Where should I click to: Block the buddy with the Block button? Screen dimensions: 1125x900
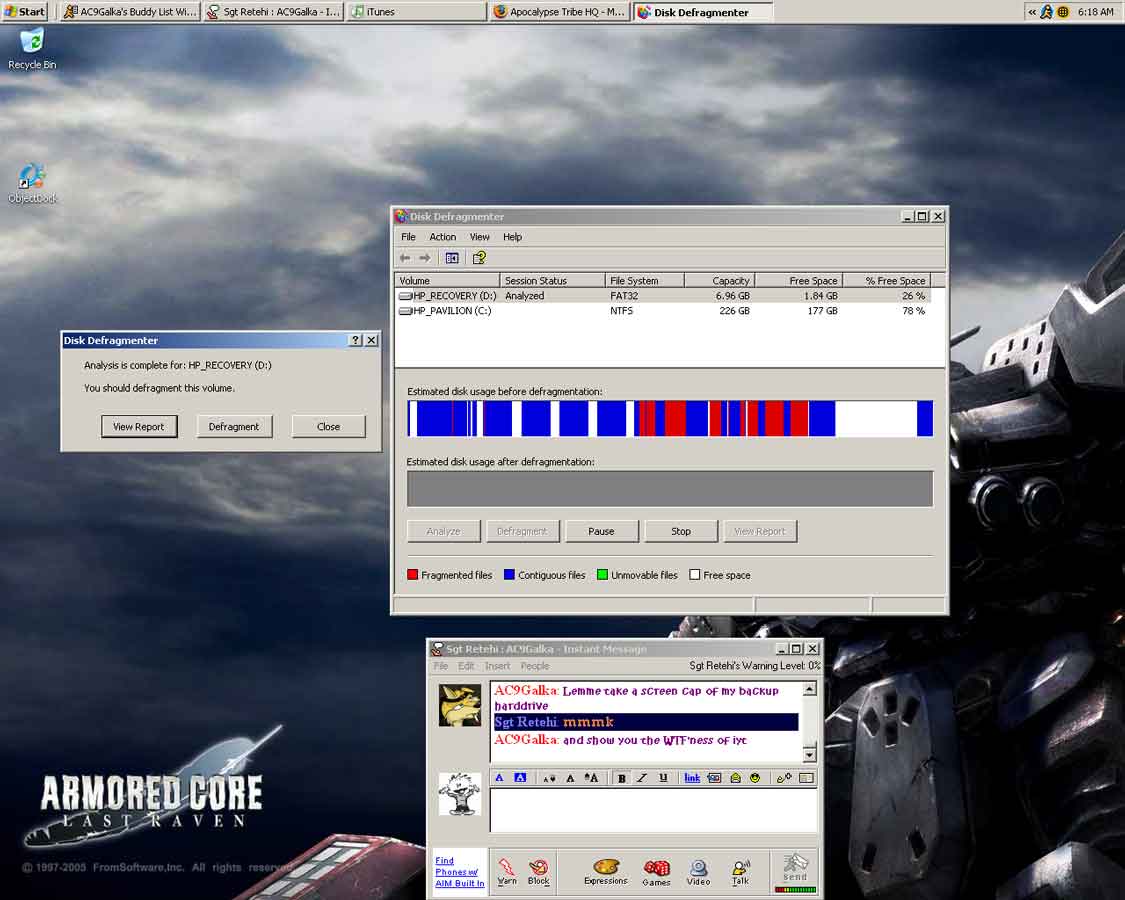click(538, 872)
